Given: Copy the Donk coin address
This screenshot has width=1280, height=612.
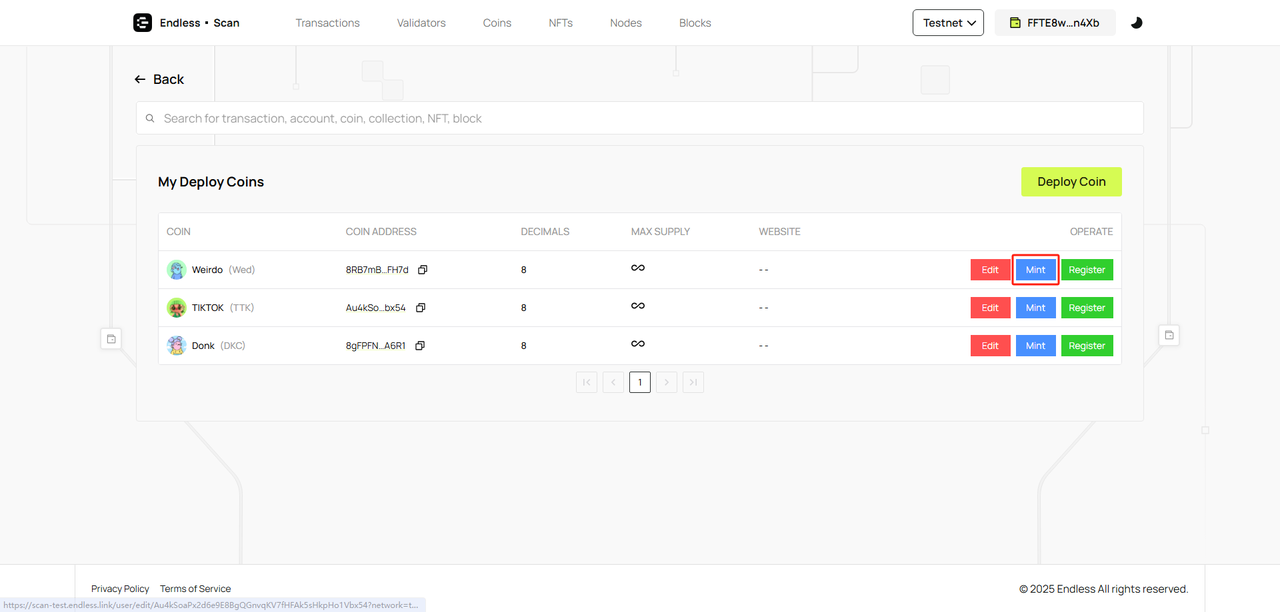Looking at the screenshot, I should 420,346.
